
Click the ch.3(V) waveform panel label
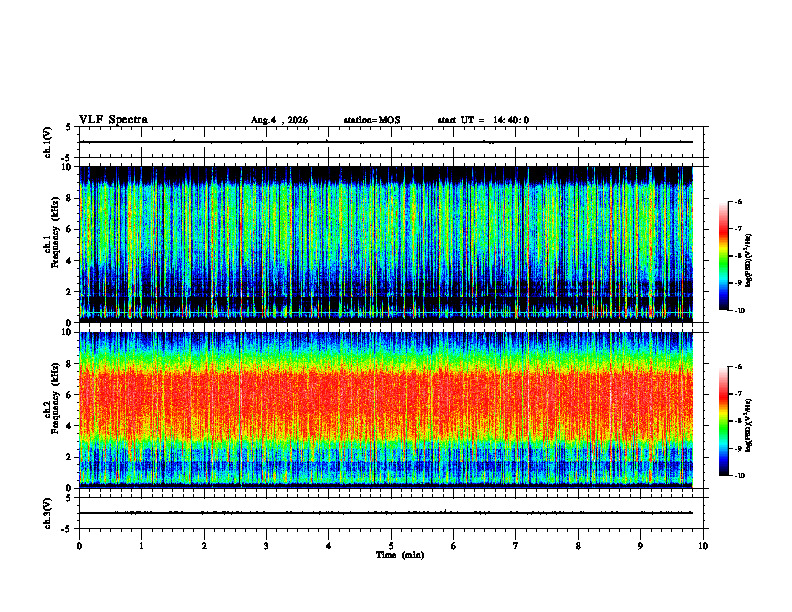48,513
